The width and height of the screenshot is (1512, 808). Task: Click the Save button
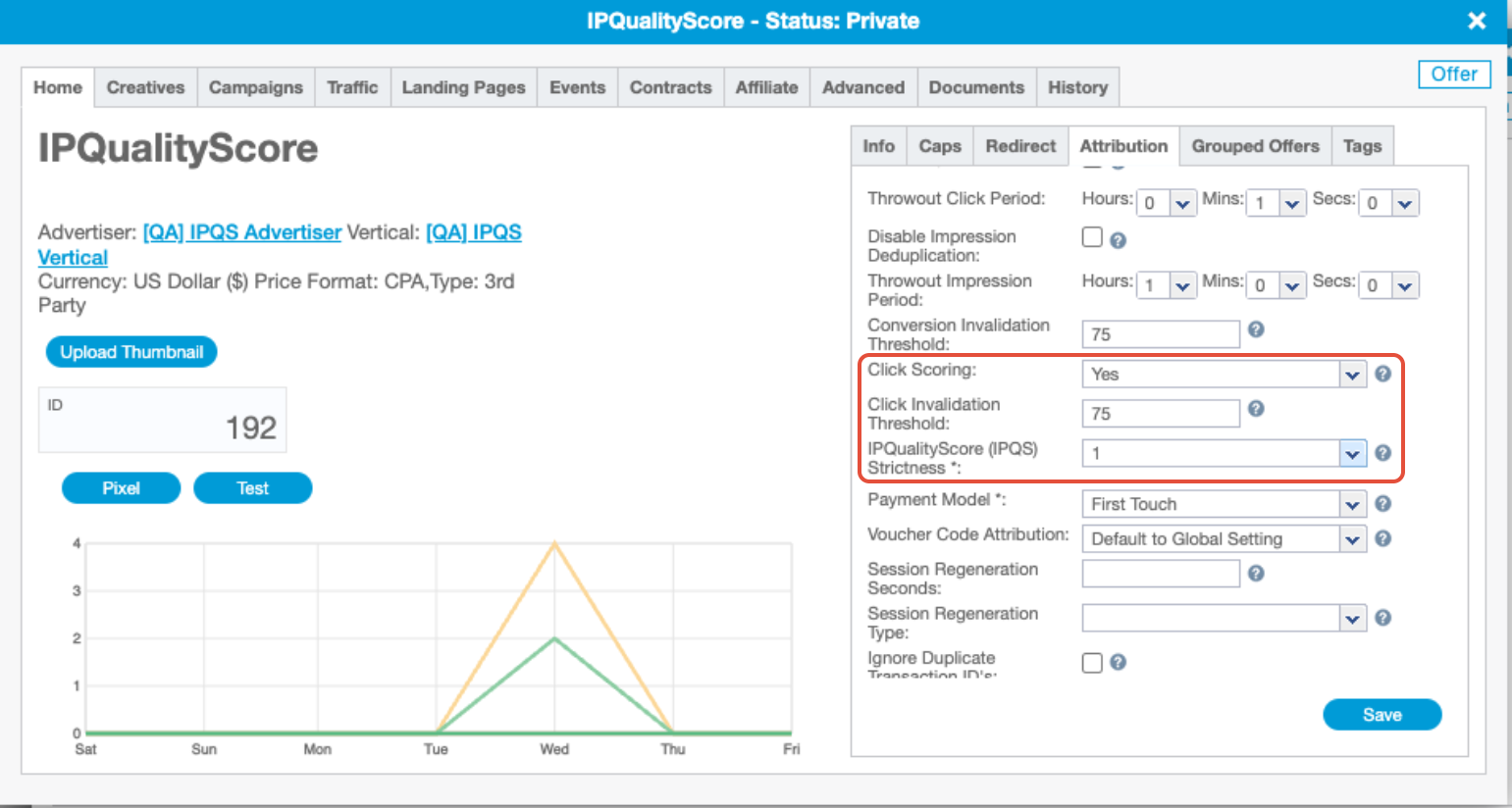[x=1382, y=715]
